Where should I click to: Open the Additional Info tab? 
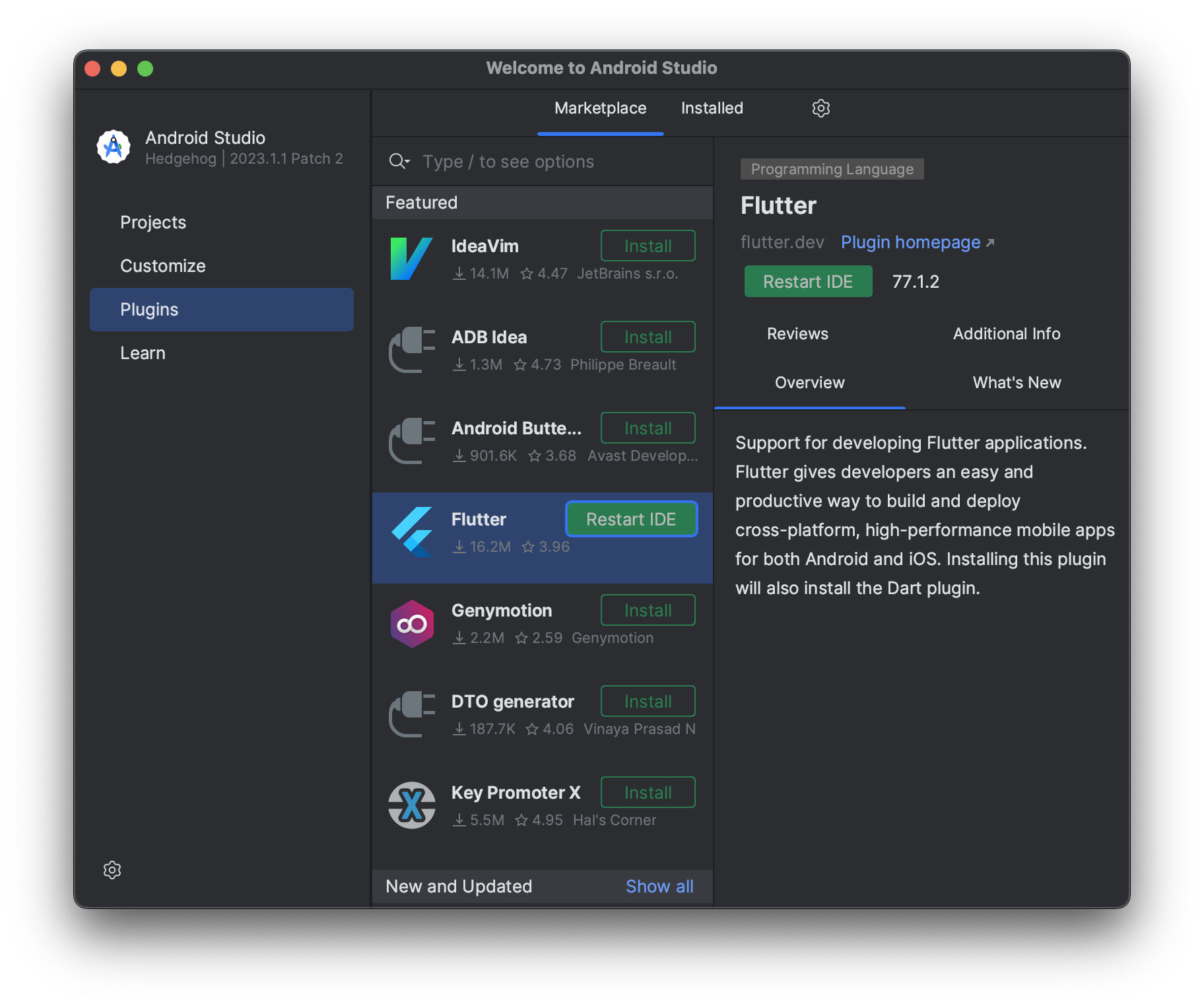1007,334
